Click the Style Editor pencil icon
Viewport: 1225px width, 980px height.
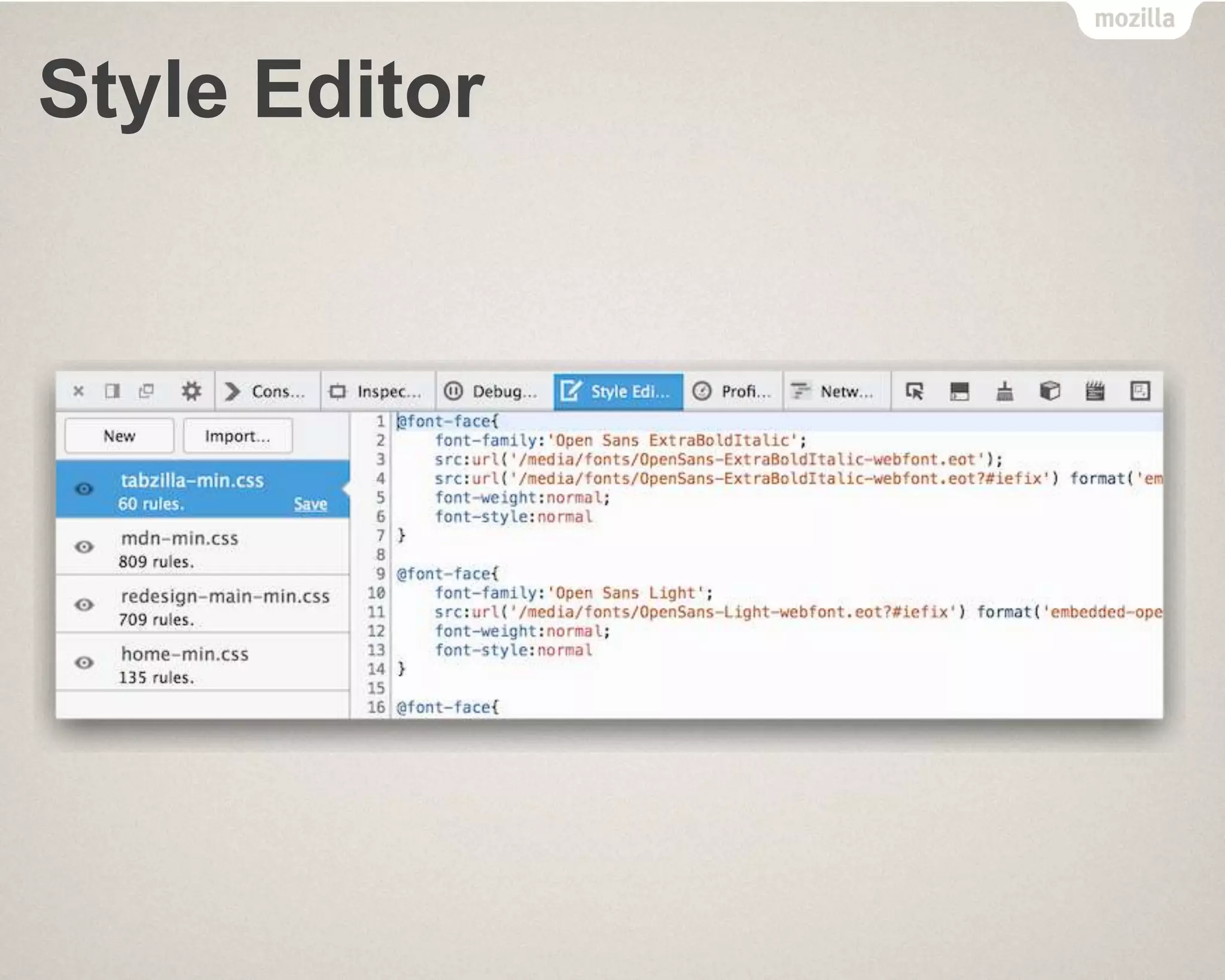(571, 391)
